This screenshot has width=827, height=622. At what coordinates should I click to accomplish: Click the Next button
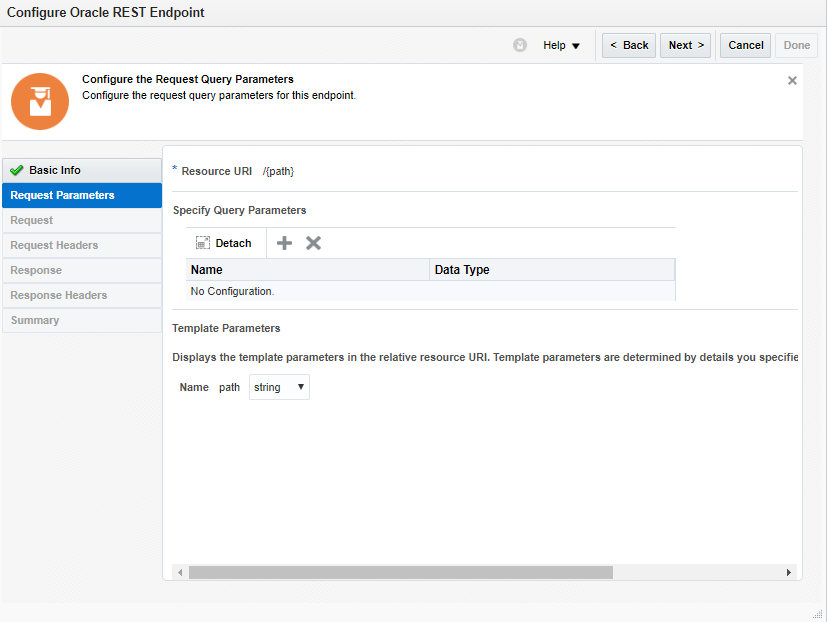tap(686, 45)
